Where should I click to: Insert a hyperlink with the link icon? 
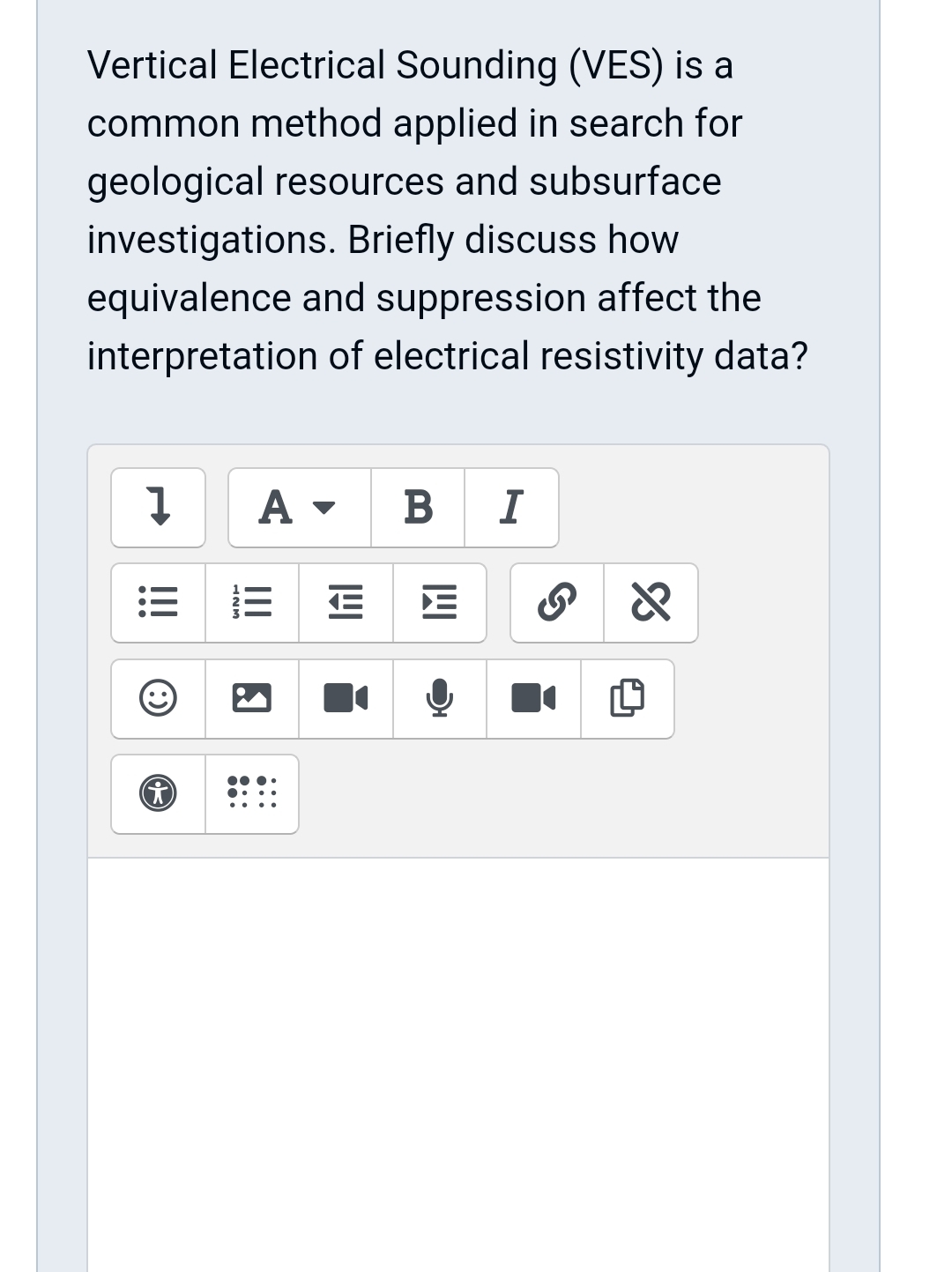coord(557,603)
